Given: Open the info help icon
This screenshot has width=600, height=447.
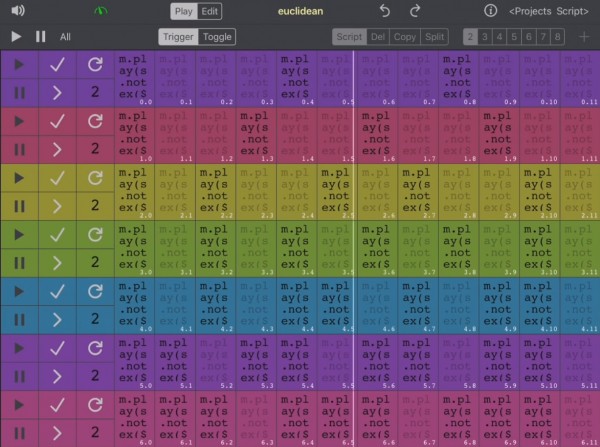Looking at the screenshot, I should [x=490, y=11].
